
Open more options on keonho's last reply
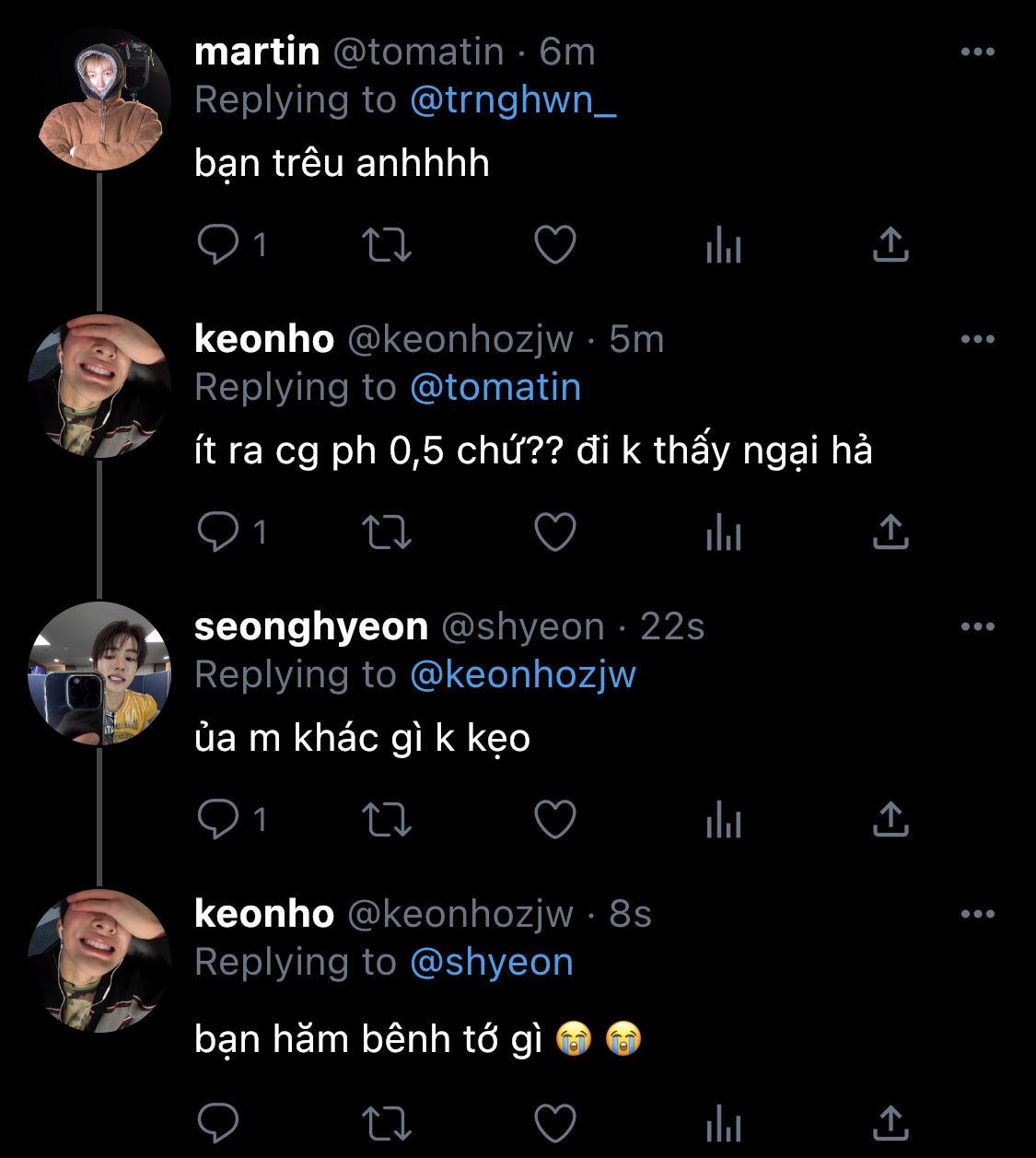click(977, 915)
